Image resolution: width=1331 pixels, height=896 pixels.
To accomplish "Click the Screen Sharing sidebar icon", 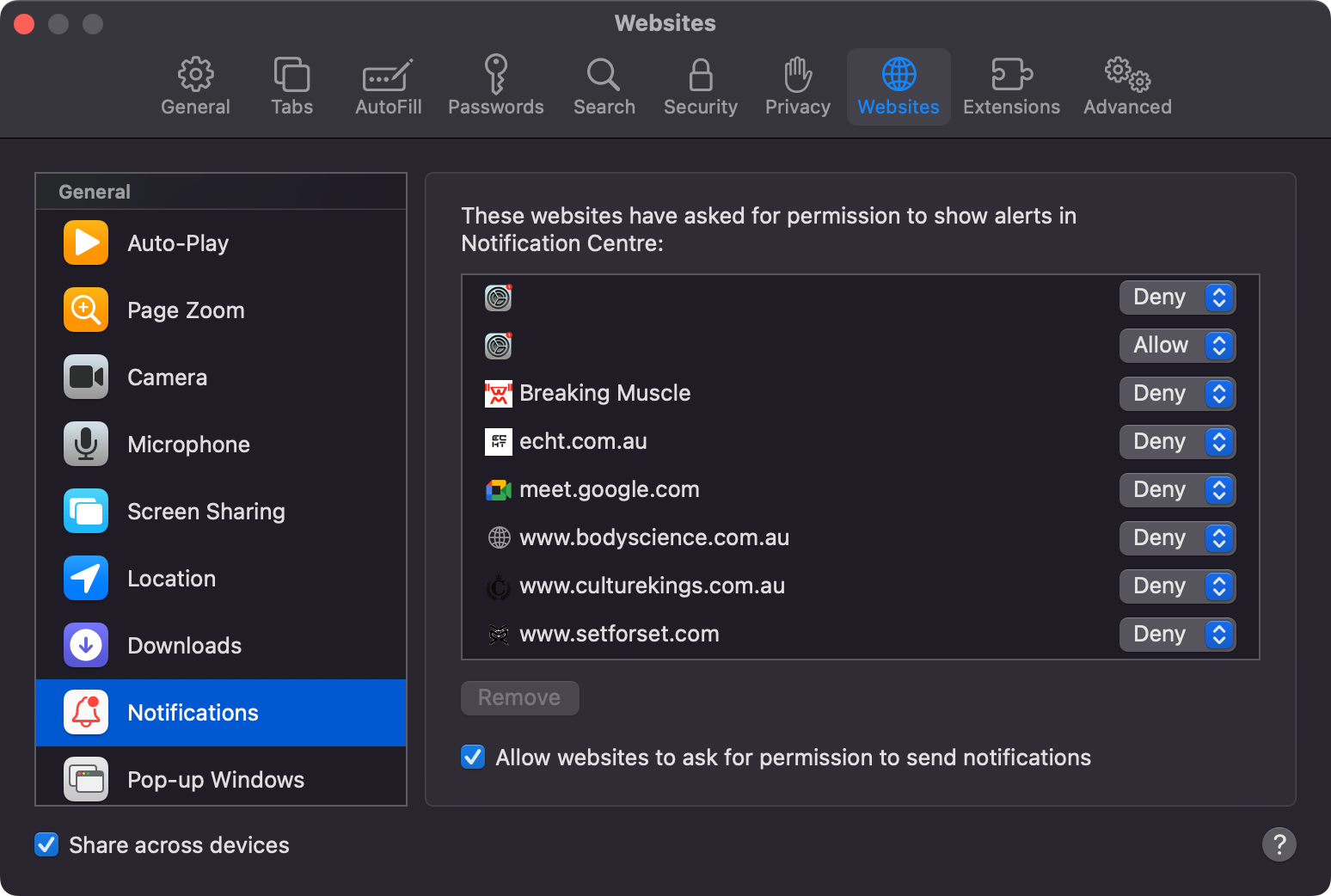I will click(x=86, y=511).
